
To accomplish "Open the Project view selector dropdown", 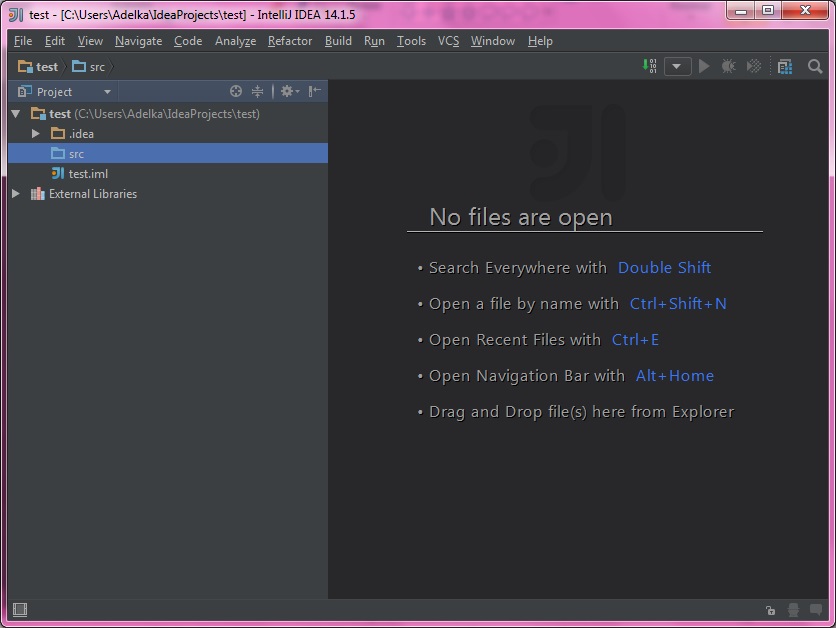I will tap(65, 92).
